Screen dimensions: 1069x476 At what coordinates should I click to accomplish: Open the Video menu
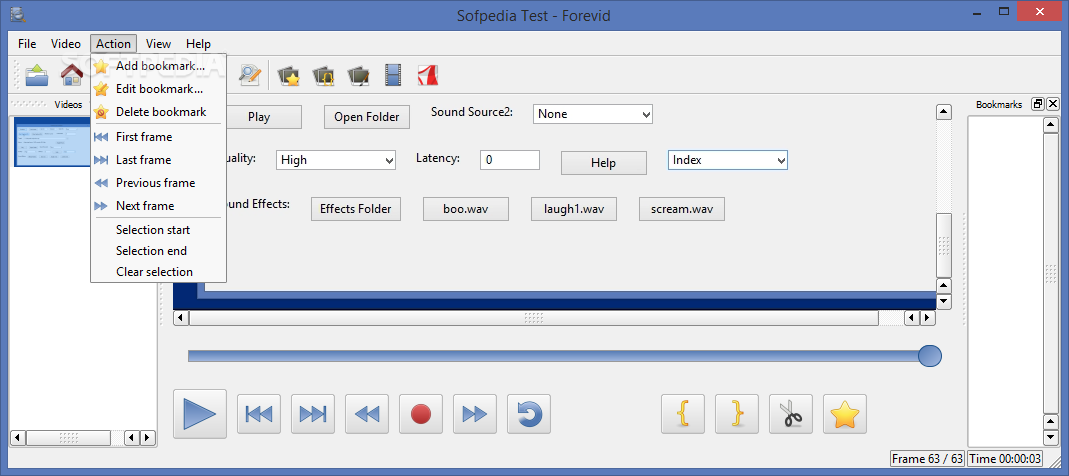pyautogui.click(x=65, y=44)
